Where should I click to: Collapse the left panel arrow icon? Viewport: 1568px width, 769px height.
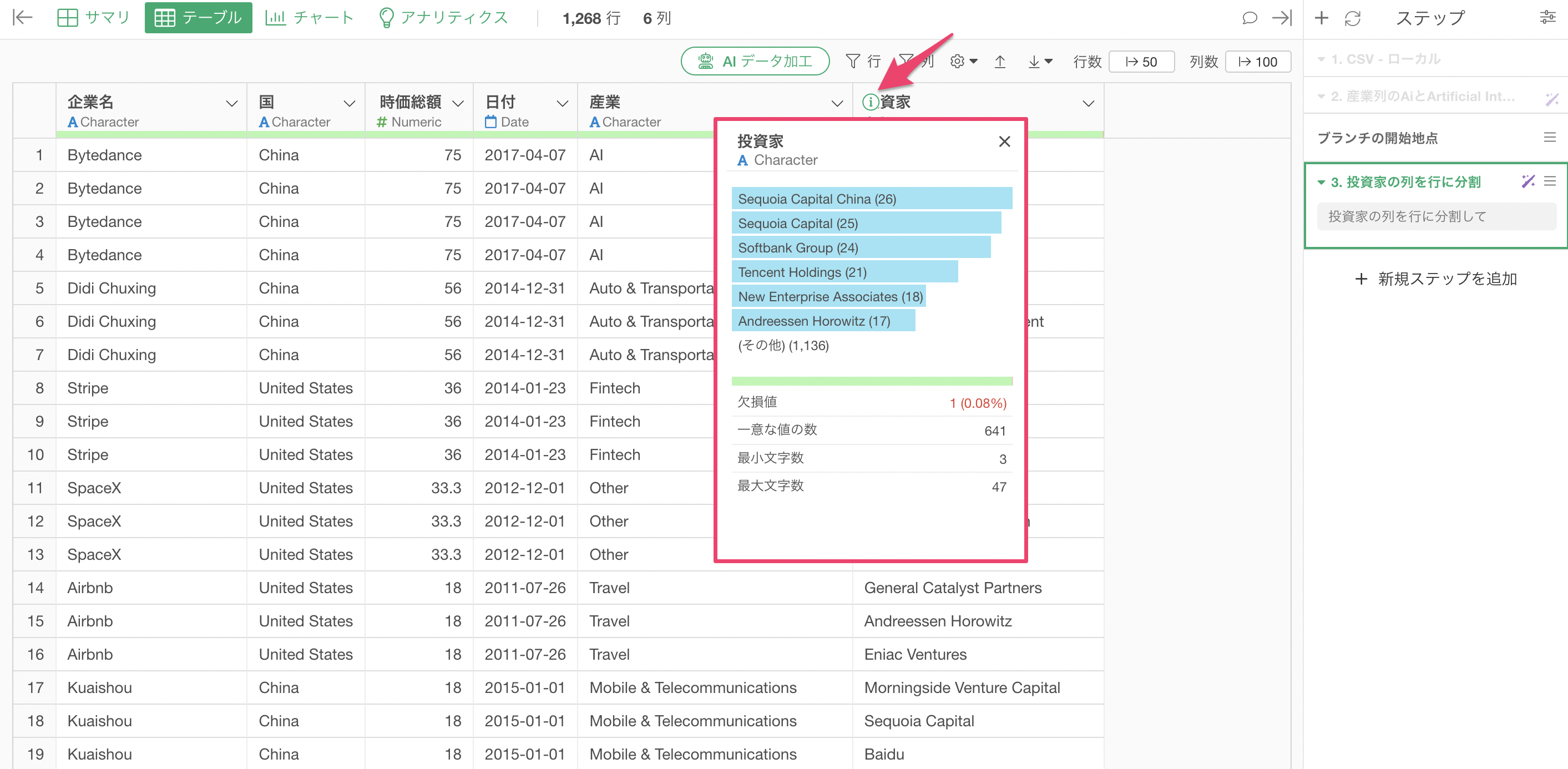pos(23,18)
